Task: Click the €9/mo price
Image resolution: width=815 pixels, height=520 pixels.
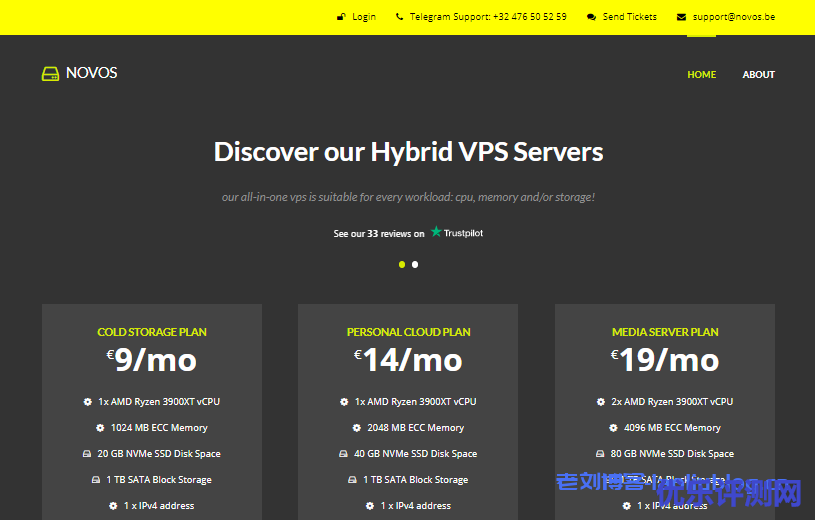Action: click(x=152, y=360)
